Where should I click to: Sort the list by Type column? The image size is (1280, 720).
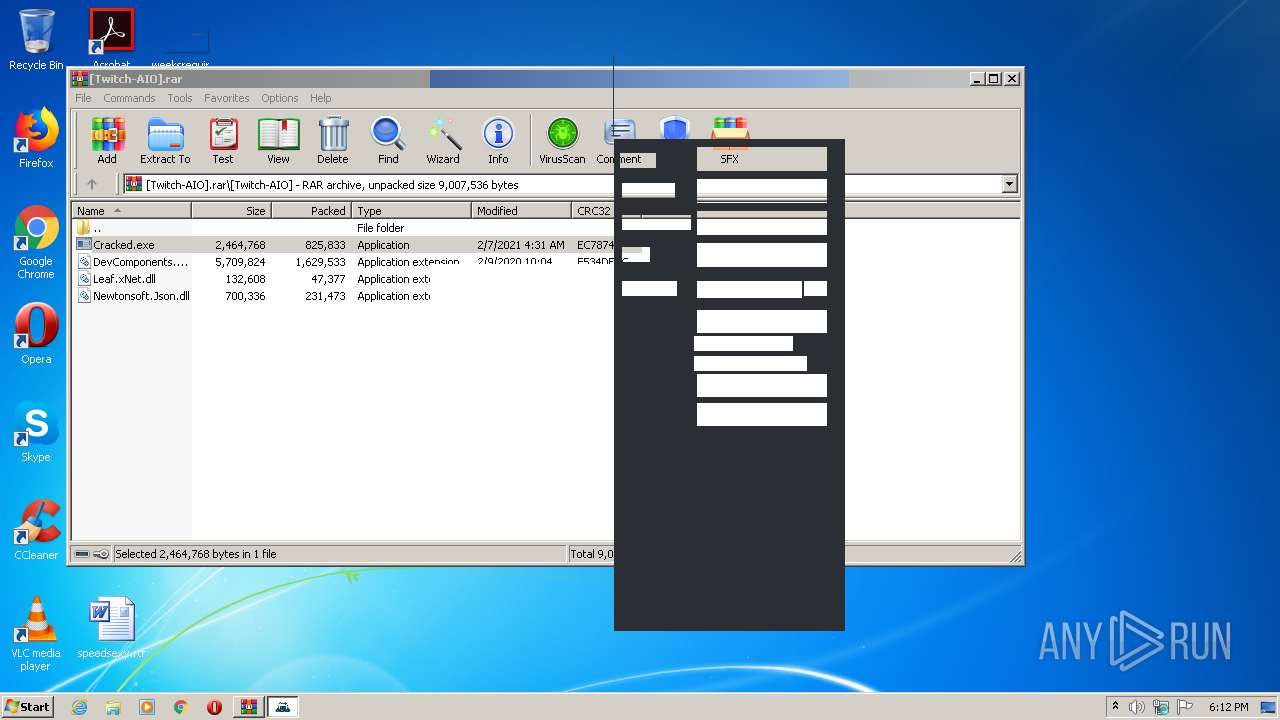[x=412, y=211]
